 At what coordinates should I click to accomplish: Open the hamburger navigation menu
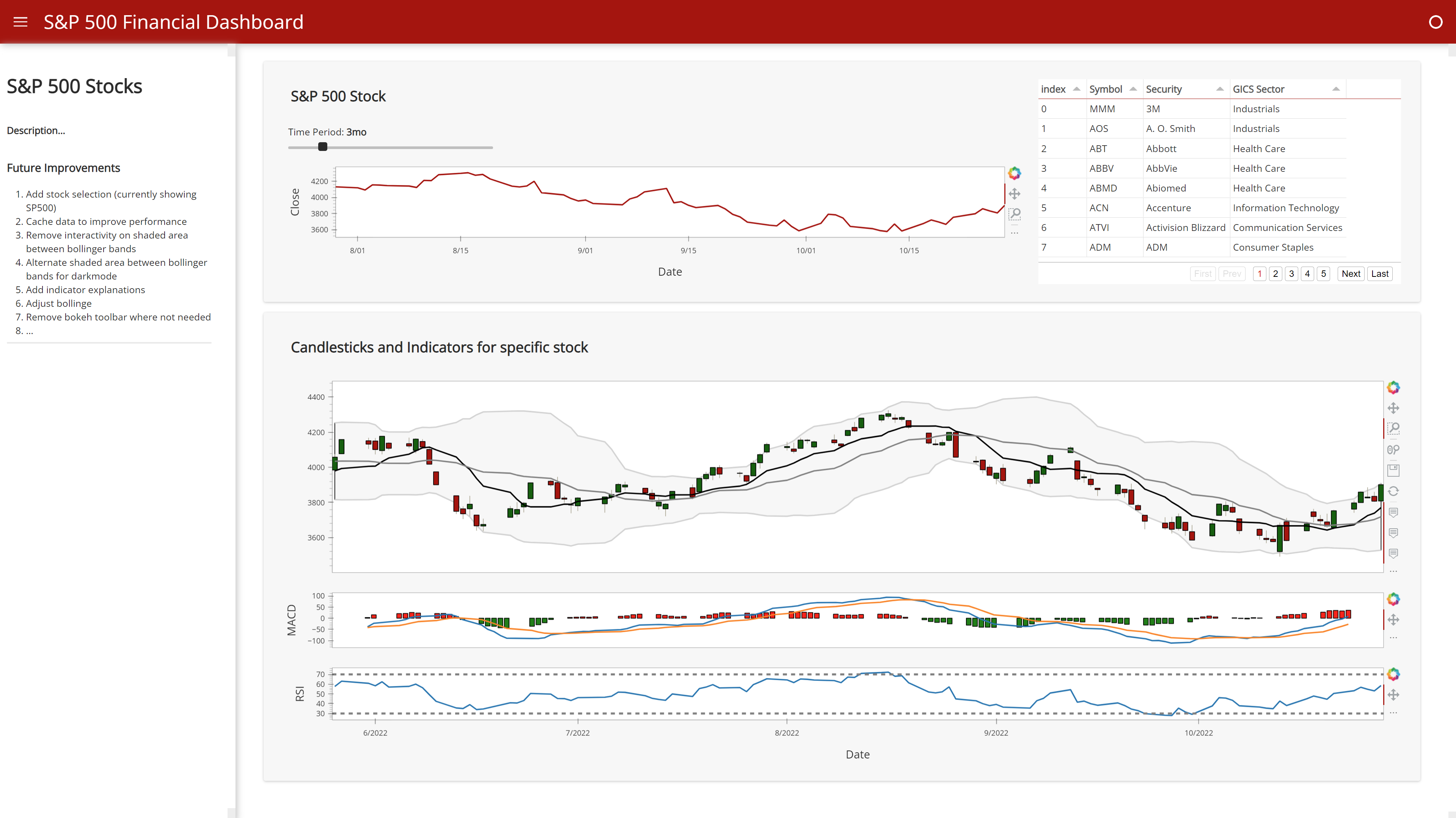20,22
